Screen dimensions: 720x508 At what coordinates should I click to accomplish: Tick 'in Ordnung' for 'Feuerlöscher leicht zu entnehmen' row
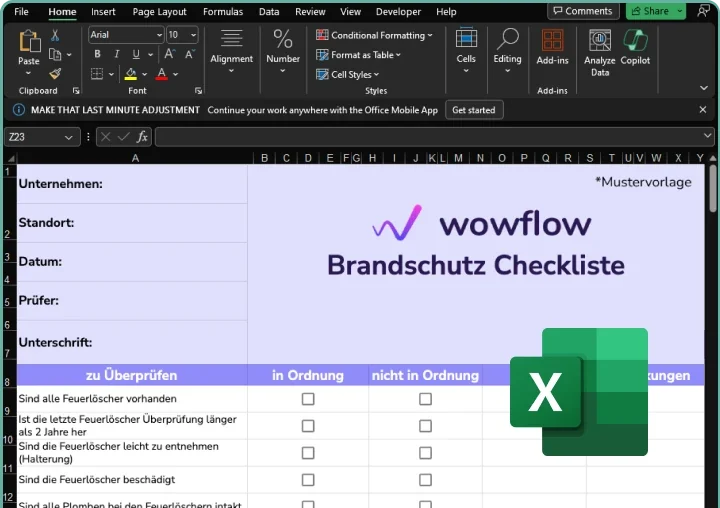(308, 453)
